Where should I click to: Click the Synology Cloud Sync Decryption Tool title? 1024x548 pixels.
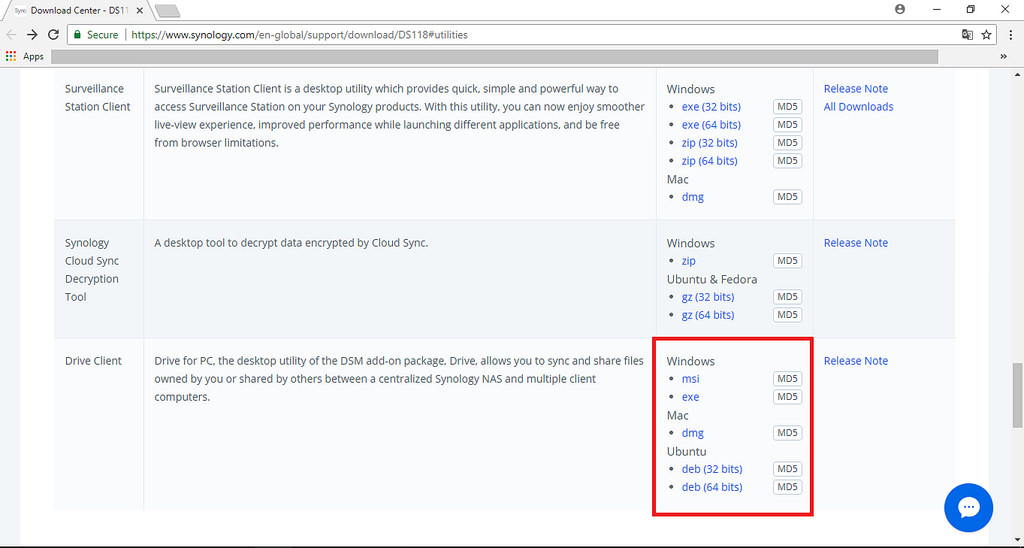(x=91, y=270)
